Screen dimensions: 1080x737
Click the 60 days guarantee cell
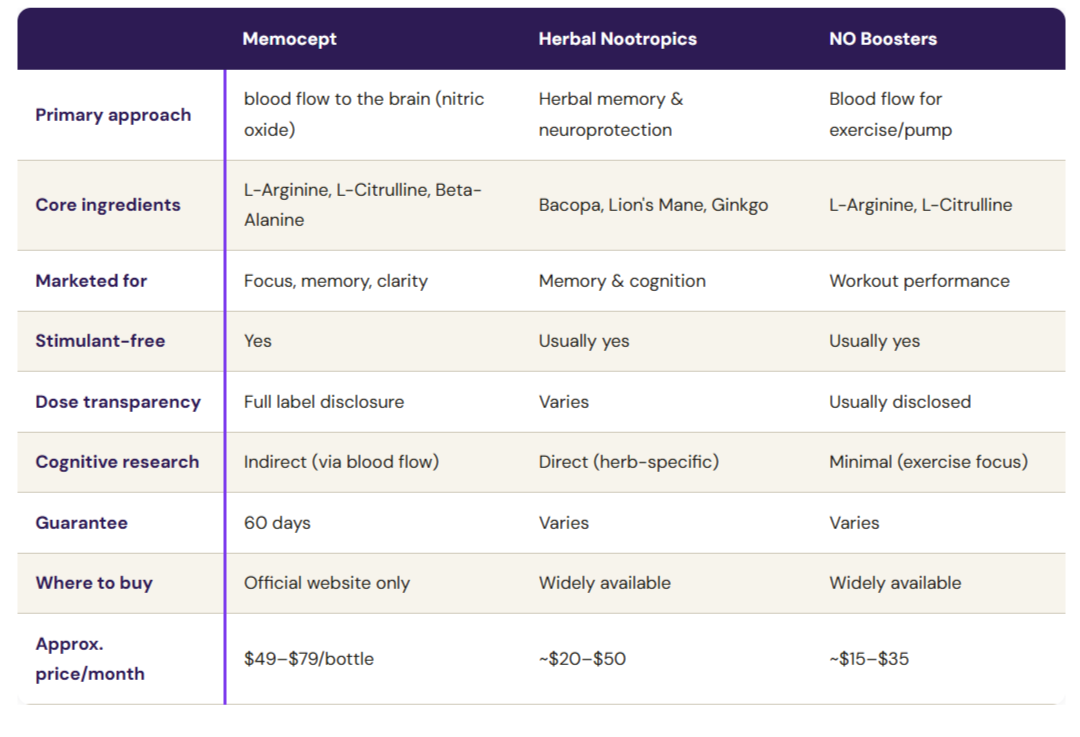[x=277, y=523]
